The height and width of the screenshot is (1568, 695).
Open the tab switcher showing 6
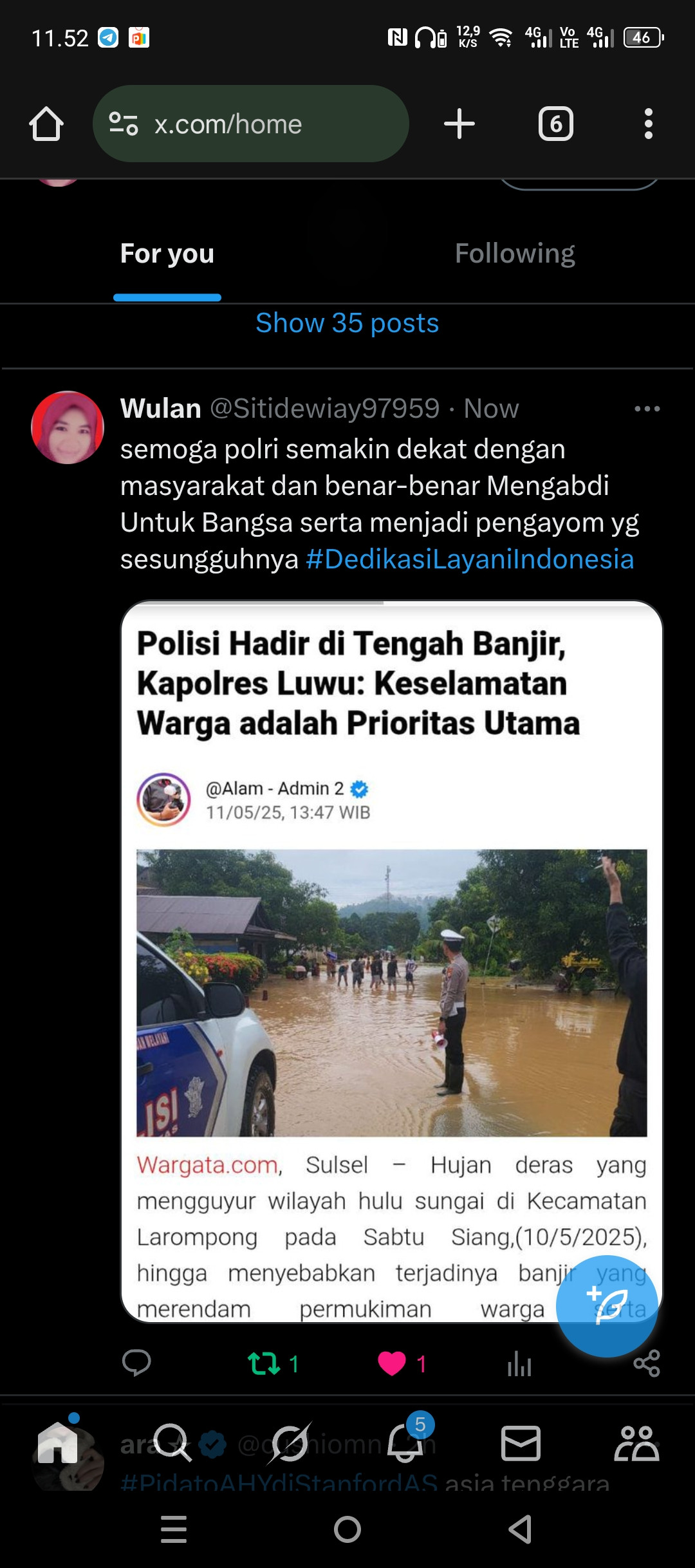tap(556, 124)
